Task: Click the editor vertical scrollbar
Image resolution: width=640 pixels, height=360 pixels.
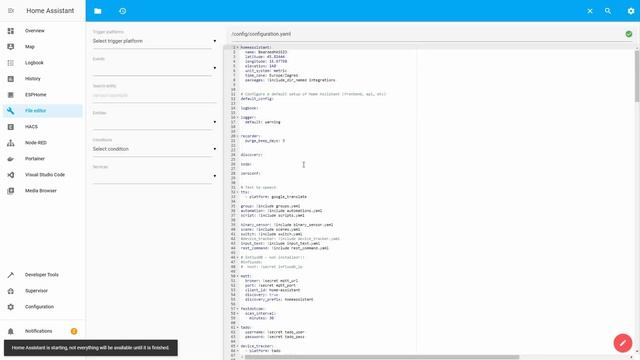Action: pos(637,76)
